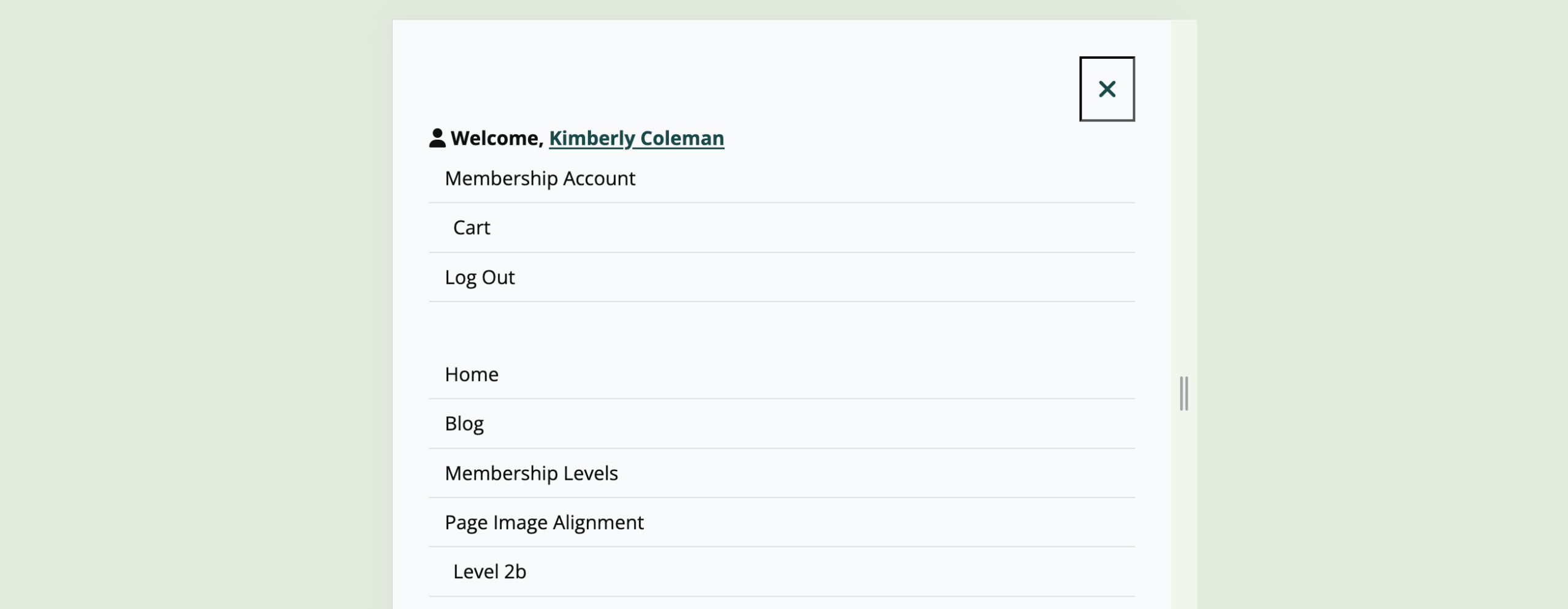Navigate to the Home page
The image size is (1568, 609).
[x=472, y=374]
